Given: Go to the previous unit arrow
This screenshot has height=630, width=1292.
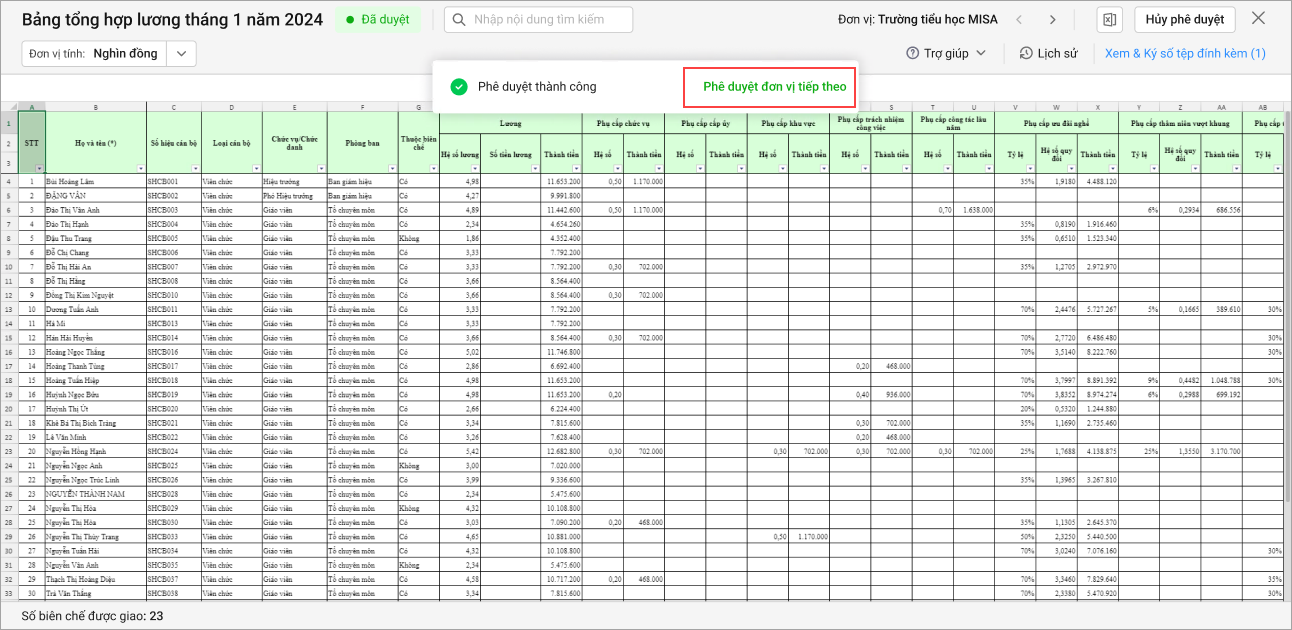Looking at the screenshot, I should point(1020,20).
